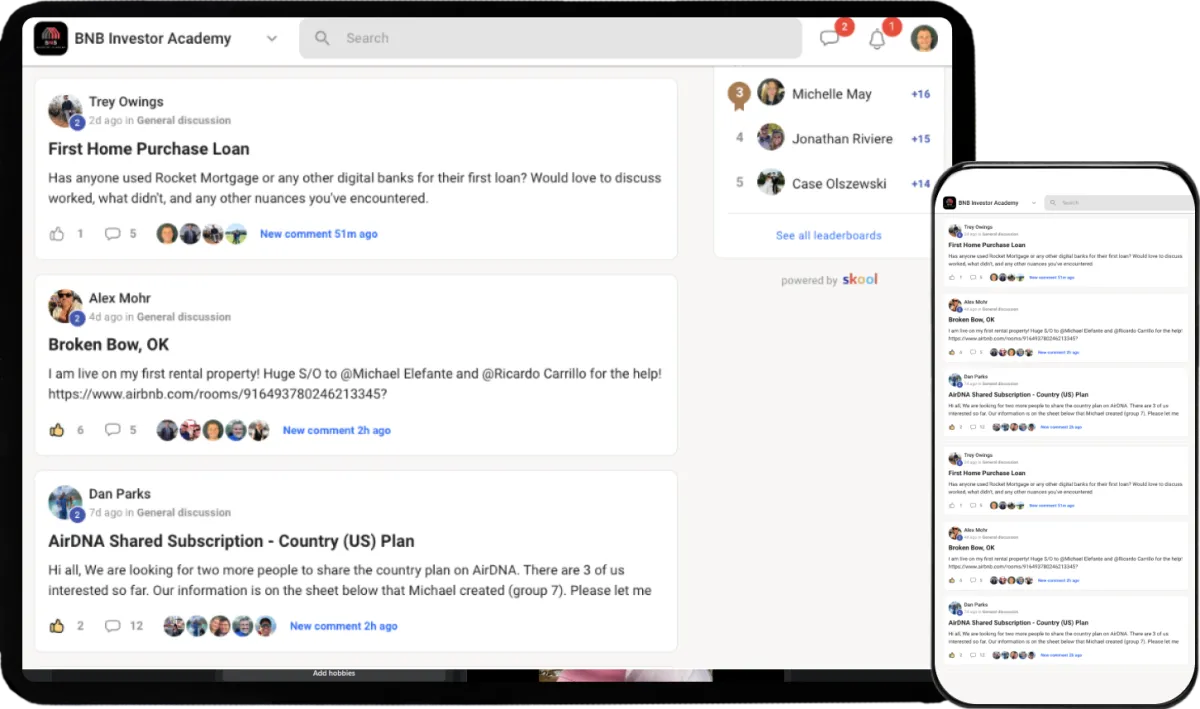Image resolution: width=1200 pixels, height=709 pixels.
Task: Open "AirDNA Shared Subscription - Country (US) Plan" title on tablet
Action: coord(231,541)
